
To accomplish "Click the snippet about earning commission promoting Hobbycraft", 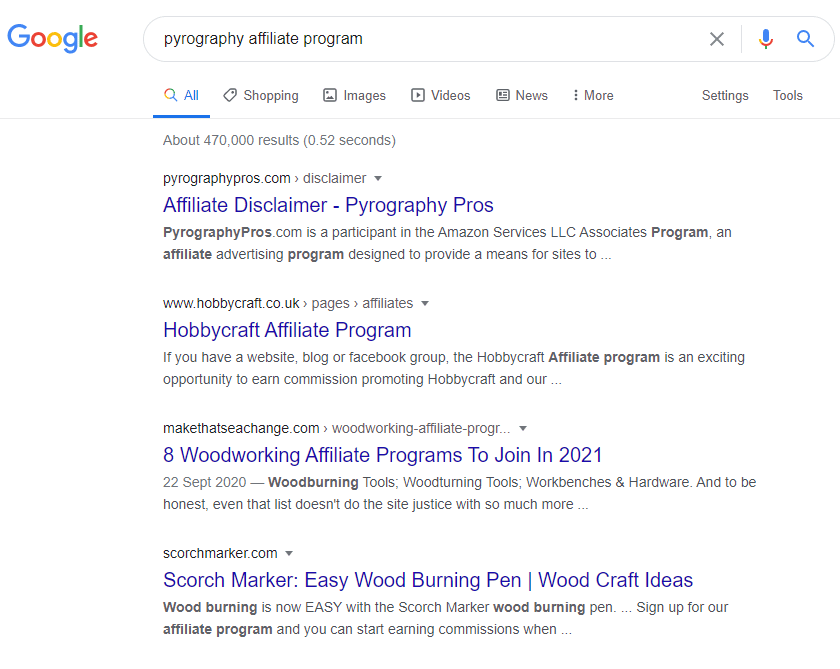I will 454,368.
